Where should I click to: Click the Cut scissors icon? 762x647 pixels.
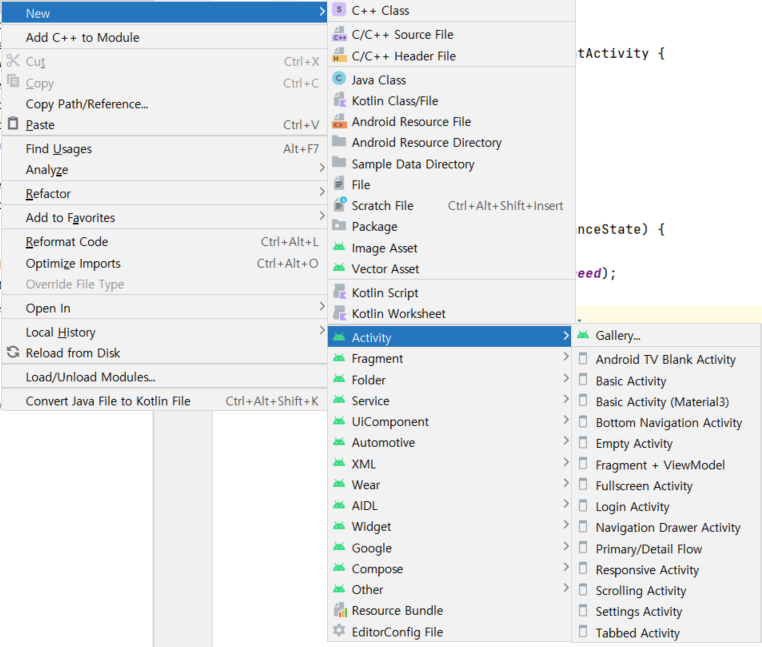(13, 61)
